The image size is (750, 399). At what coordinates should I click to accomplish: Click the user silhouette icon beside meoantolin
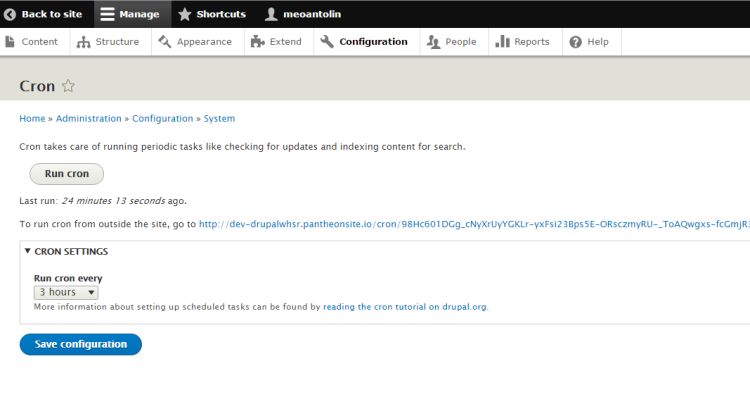pyautogui.click(x=271, y=14)
